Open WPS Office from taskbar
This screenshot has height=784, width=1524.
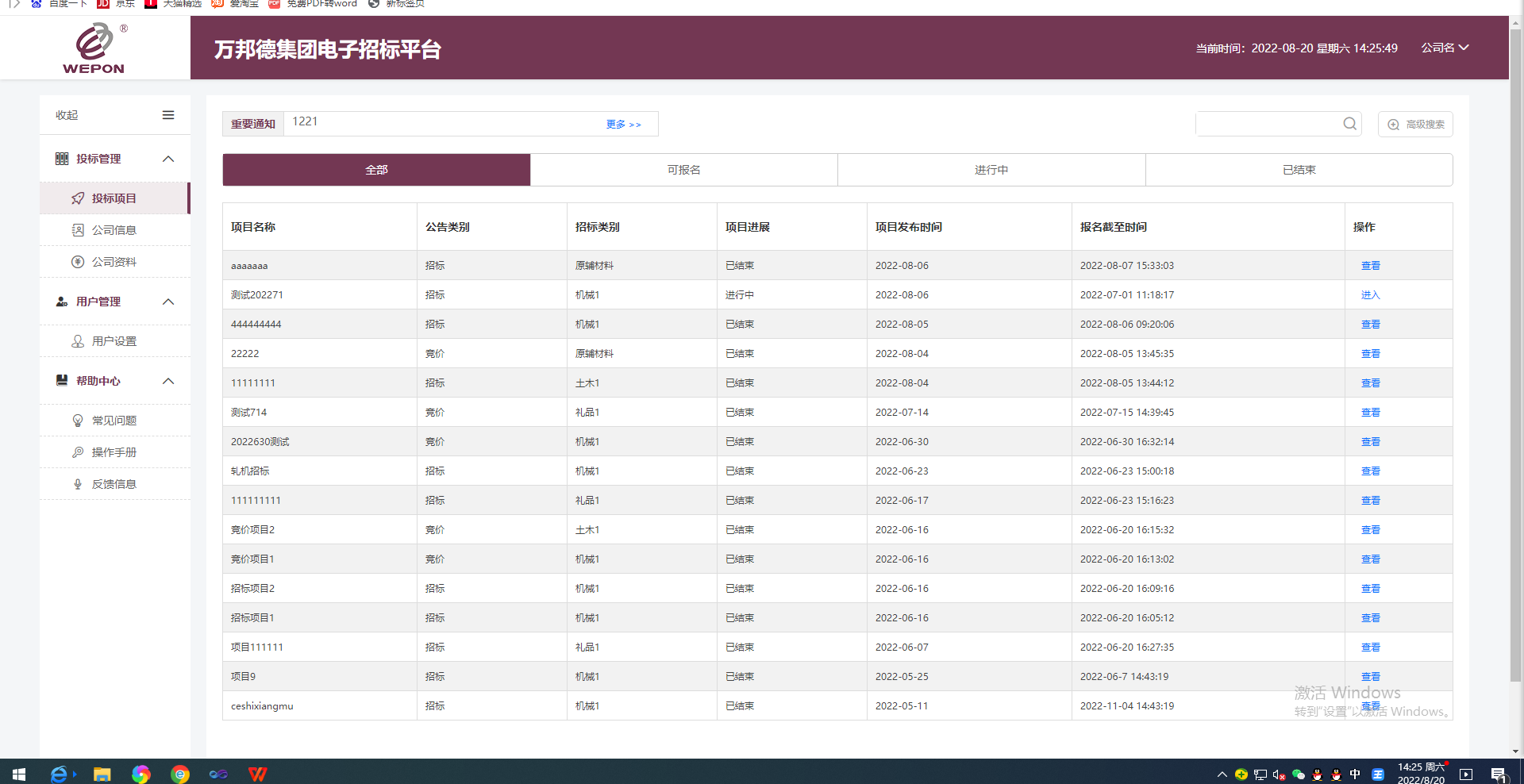click(x=257, y=774)
